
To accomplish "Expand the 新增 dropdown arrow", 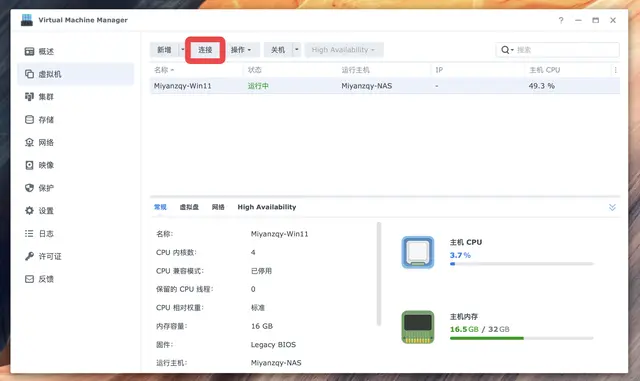I will [182, 50].
